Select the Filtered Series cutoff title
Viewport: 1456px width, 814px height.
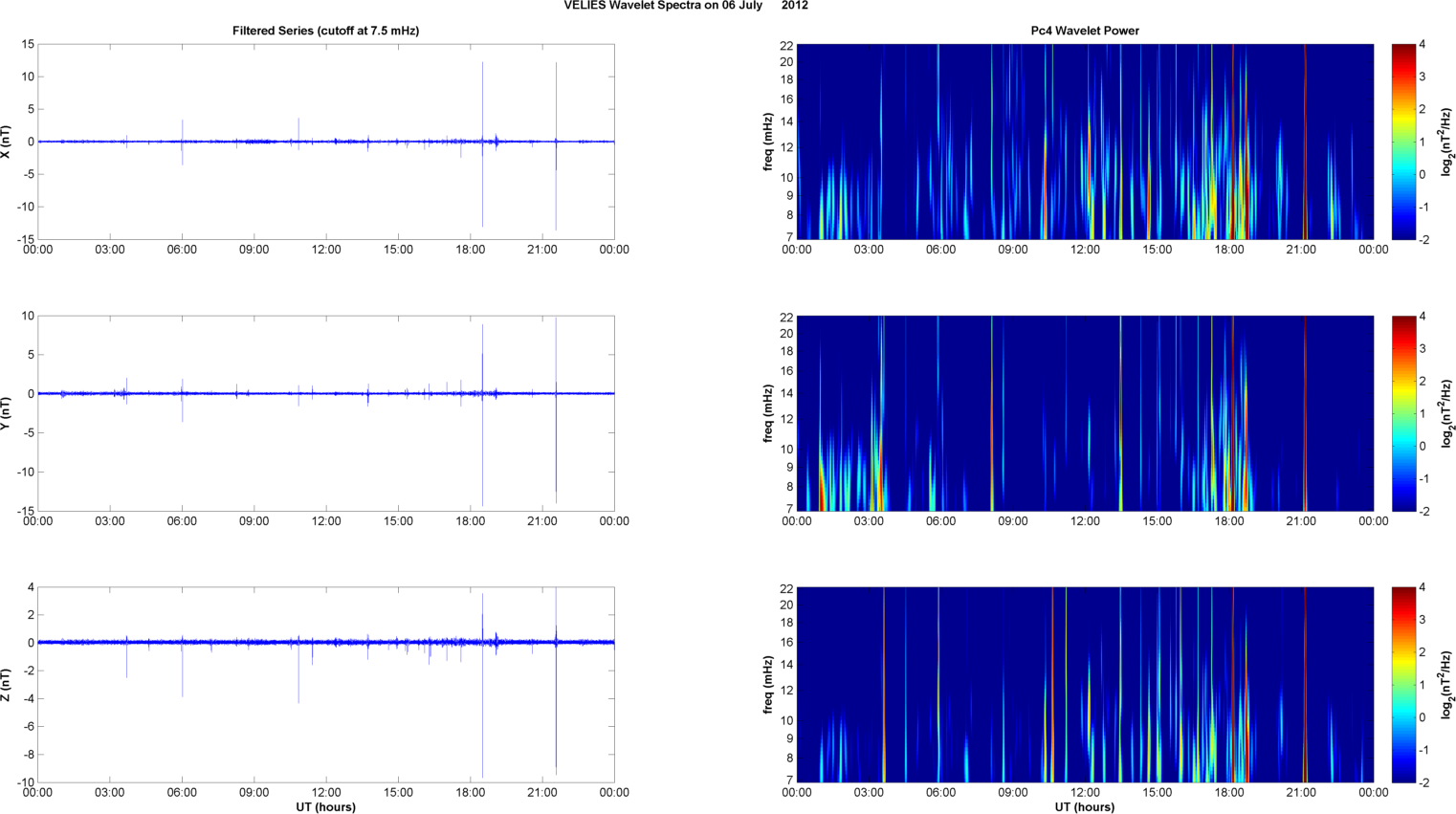tap(325, 31)
